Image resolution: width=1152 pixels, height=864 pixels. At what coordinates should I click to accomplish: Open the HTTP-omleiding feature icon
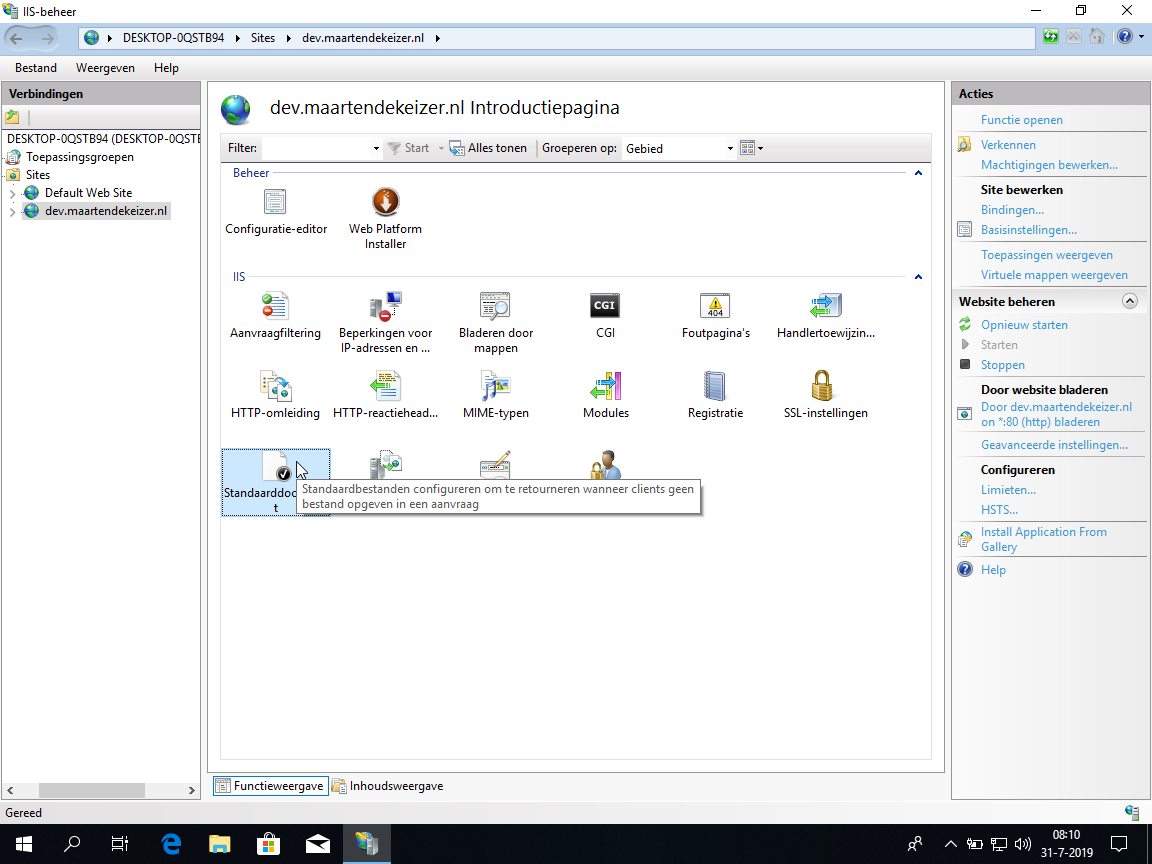275,386
